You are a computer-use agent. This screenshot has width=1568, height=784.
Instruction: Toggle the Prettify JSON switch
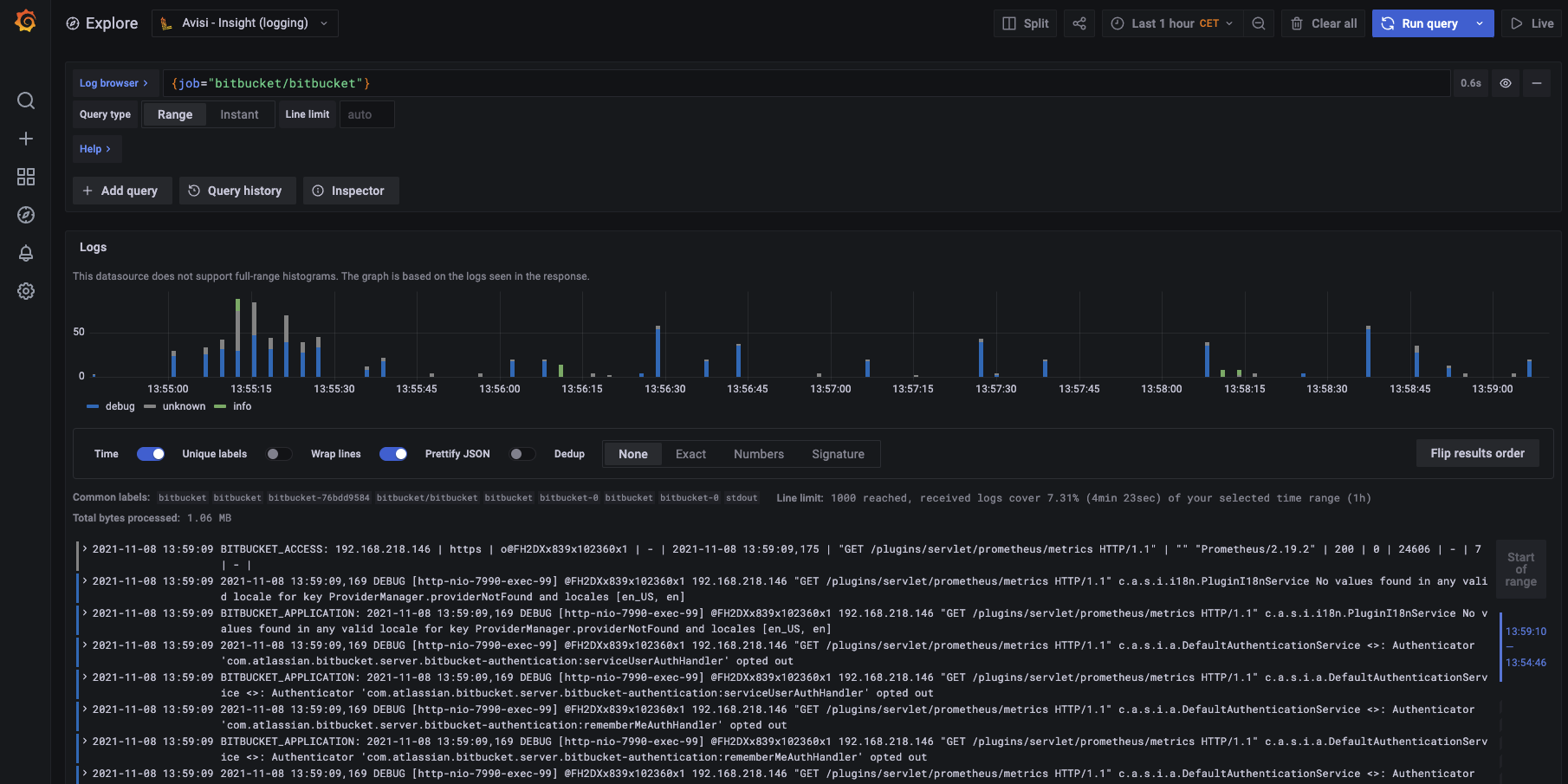click(x=522, y=454)
